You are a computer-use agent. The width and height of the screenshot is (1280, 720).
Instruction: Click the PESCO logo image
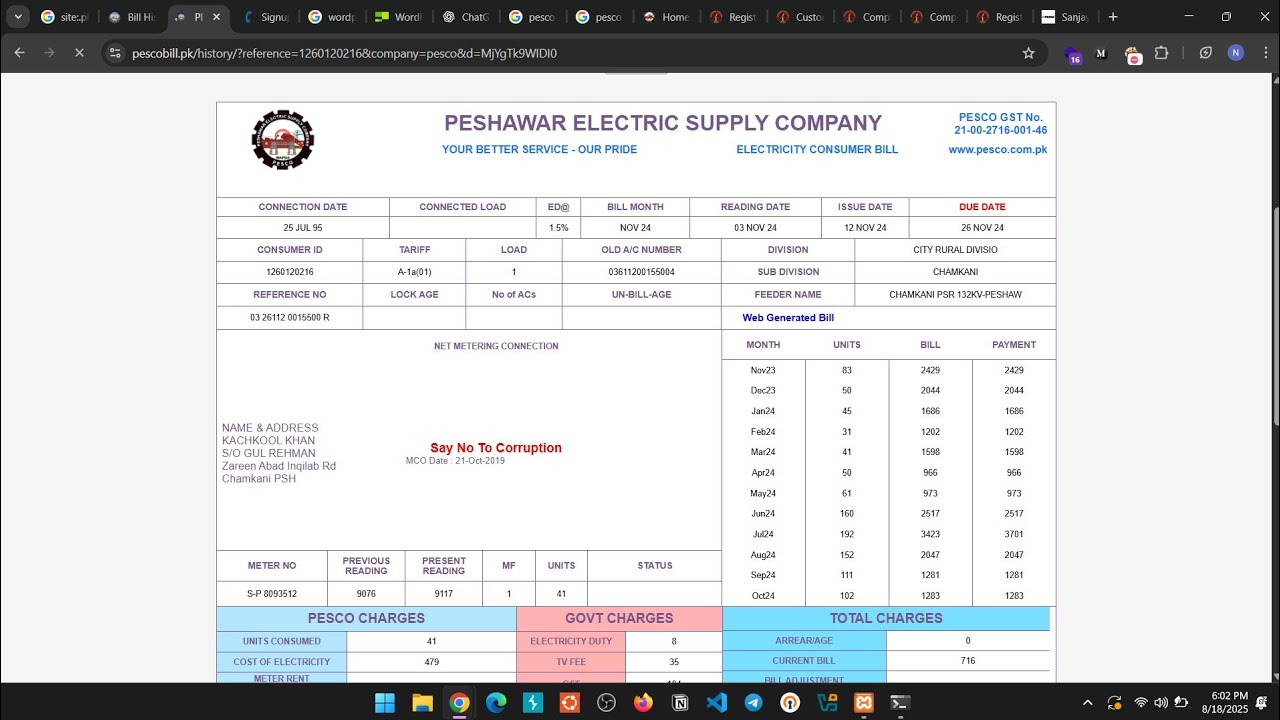tap(283, 140)
